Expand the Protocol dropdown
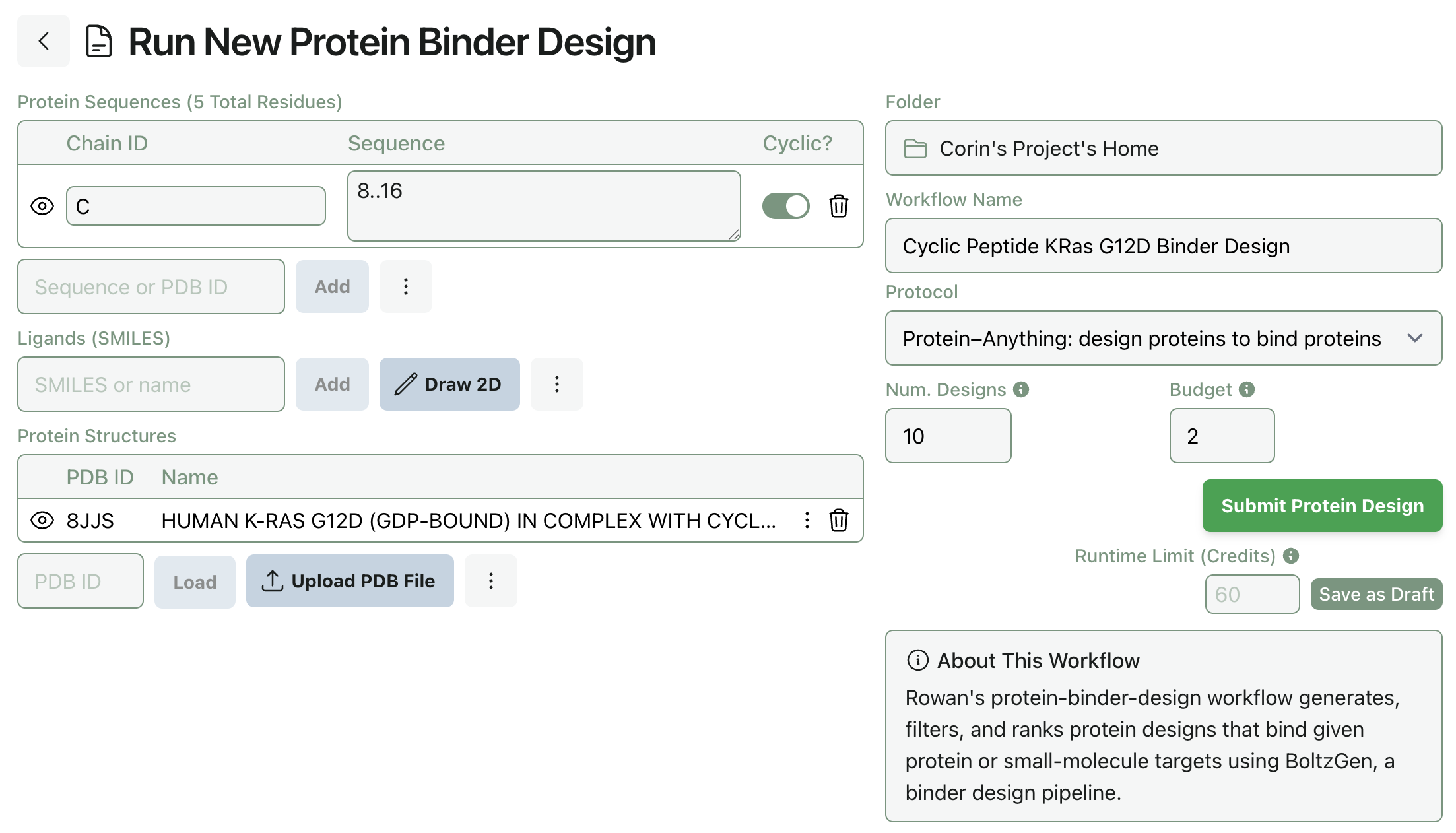Image resolution: width=1456 pixels, height=833 pixels. (x=1416, y=338)
